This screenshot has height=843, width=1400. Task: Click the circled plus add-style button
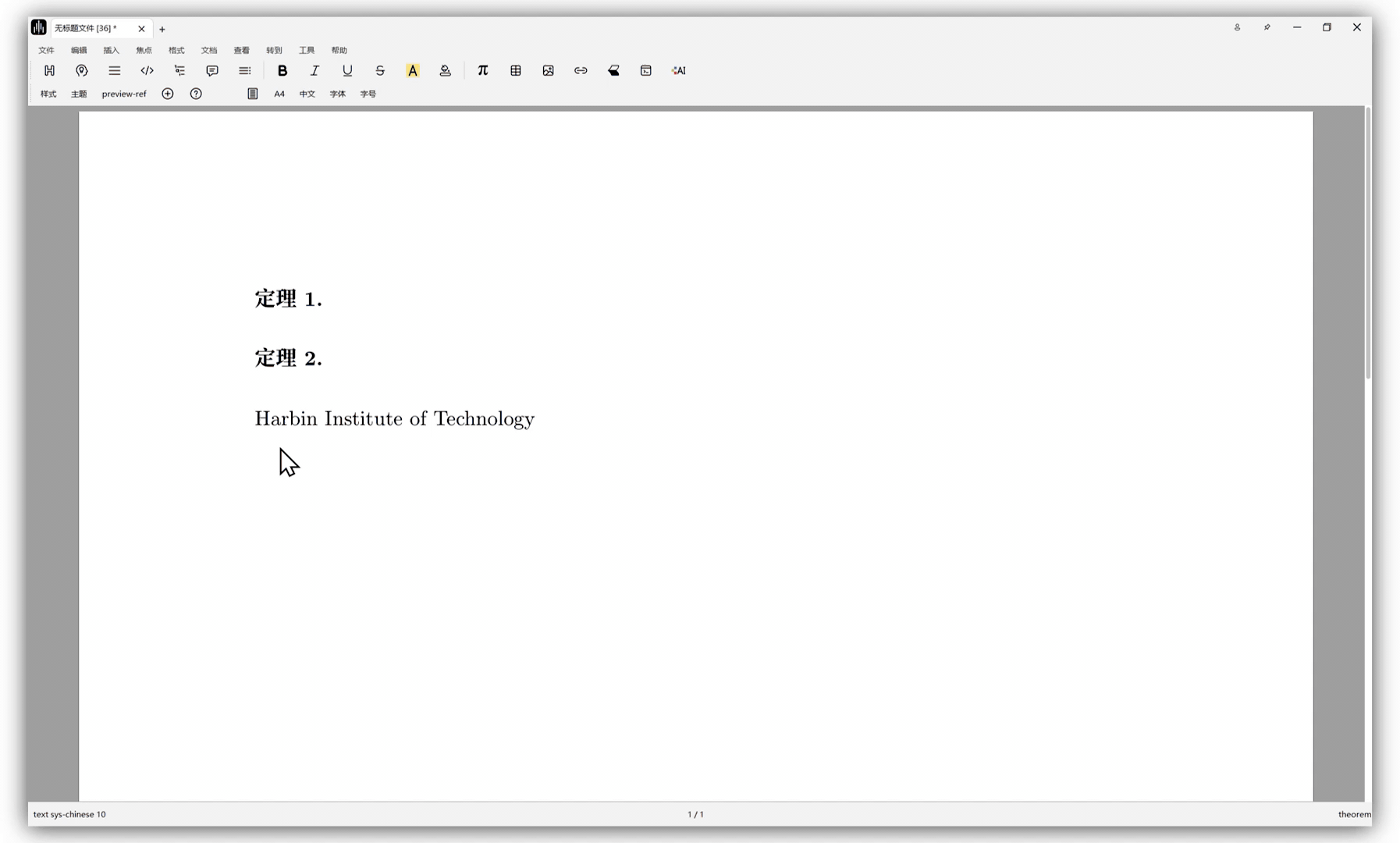click(168, 94)
